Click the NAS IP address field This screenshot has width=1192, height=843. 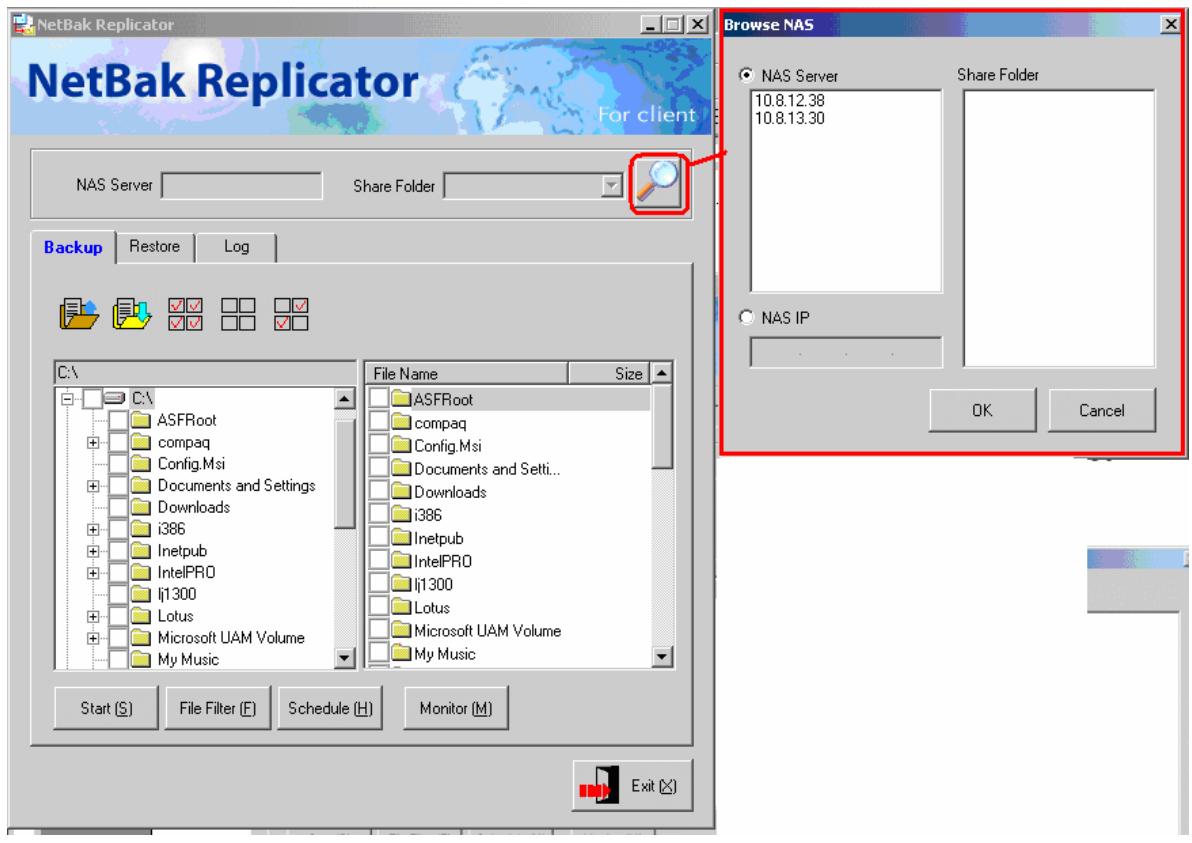(846, 353)
